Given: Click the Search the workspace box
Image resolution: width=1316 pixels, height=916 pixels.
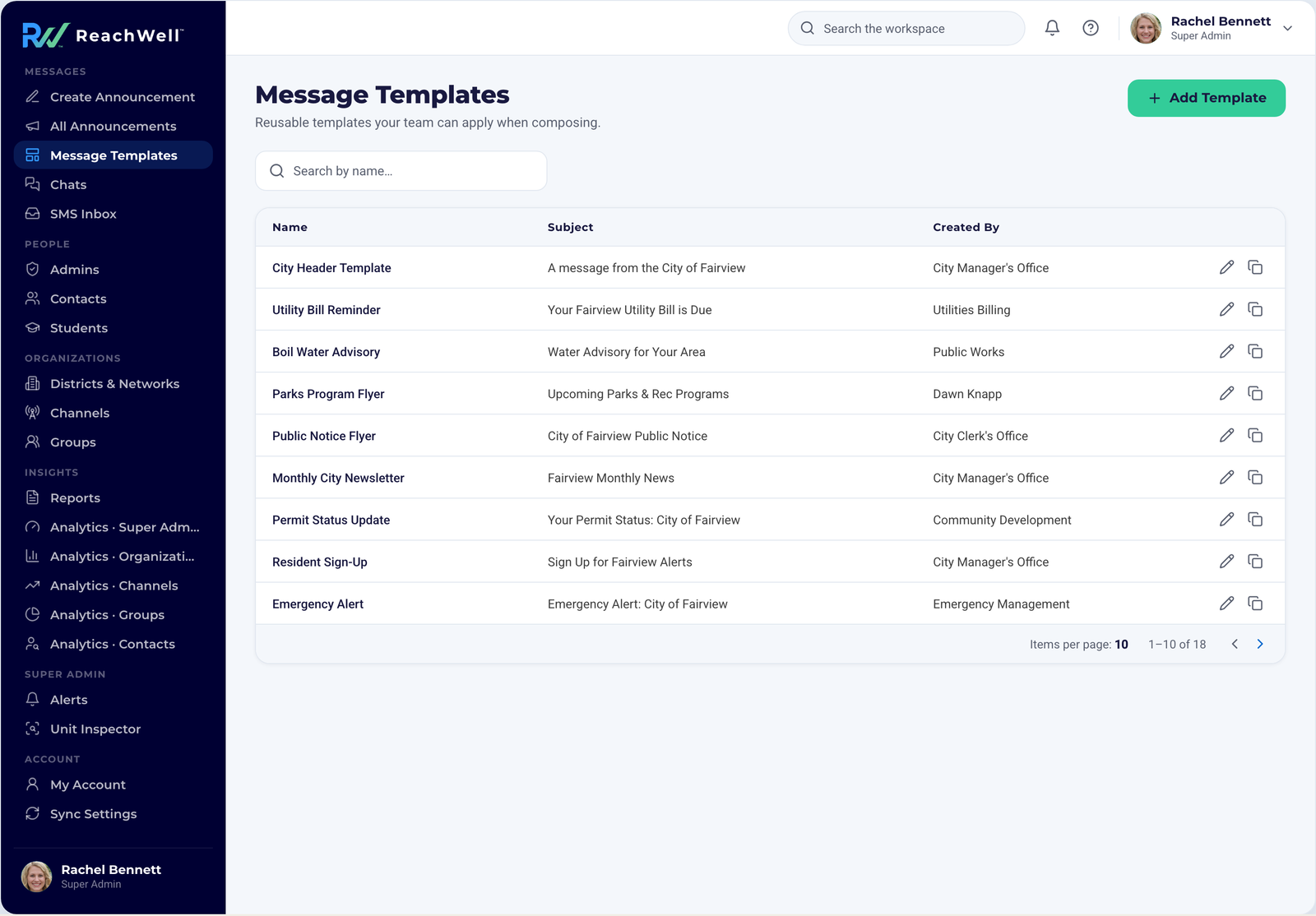Looking at the screenshot, I should pyautogui.click(x=906, y=28).
